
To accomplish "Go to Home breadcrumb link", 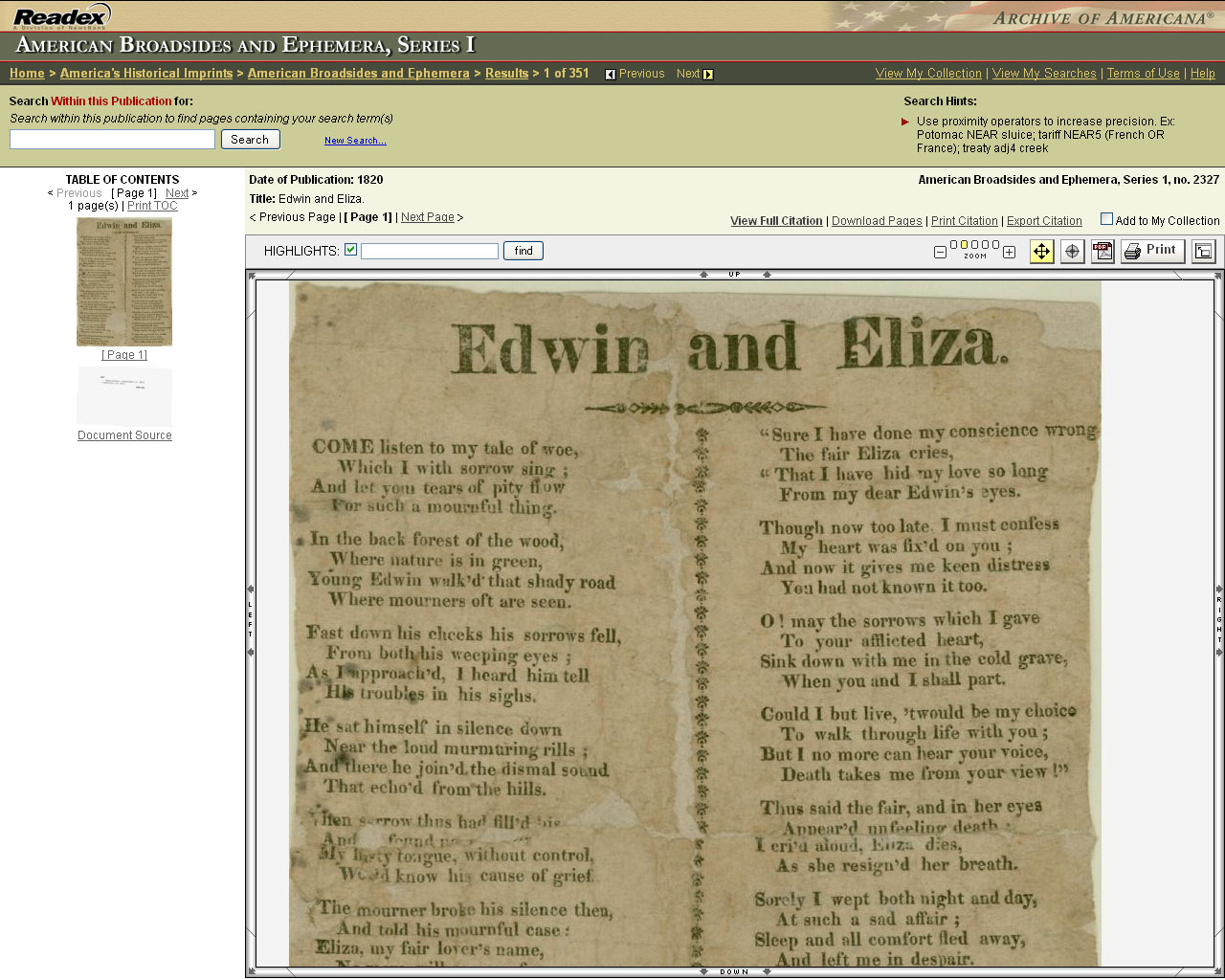I will point(27,74).
